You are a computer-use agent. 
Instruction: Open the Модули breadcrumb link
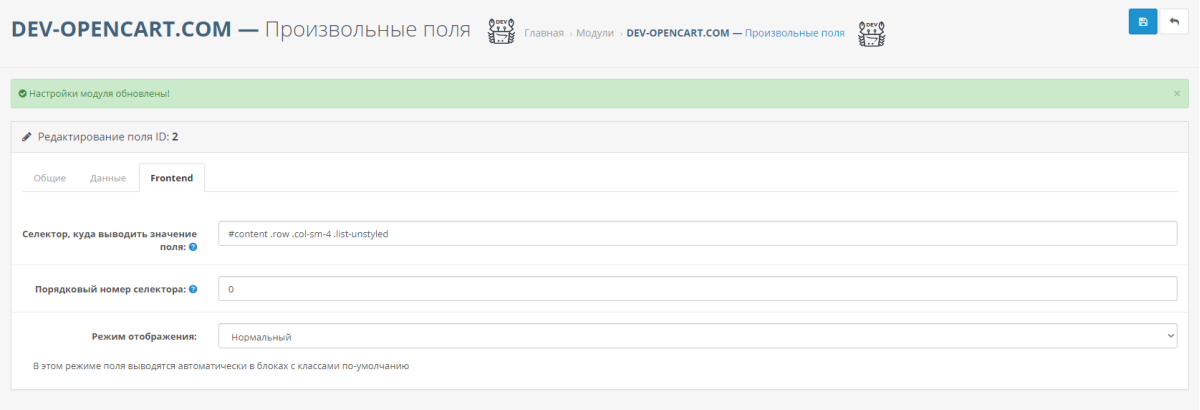[595, 33]
